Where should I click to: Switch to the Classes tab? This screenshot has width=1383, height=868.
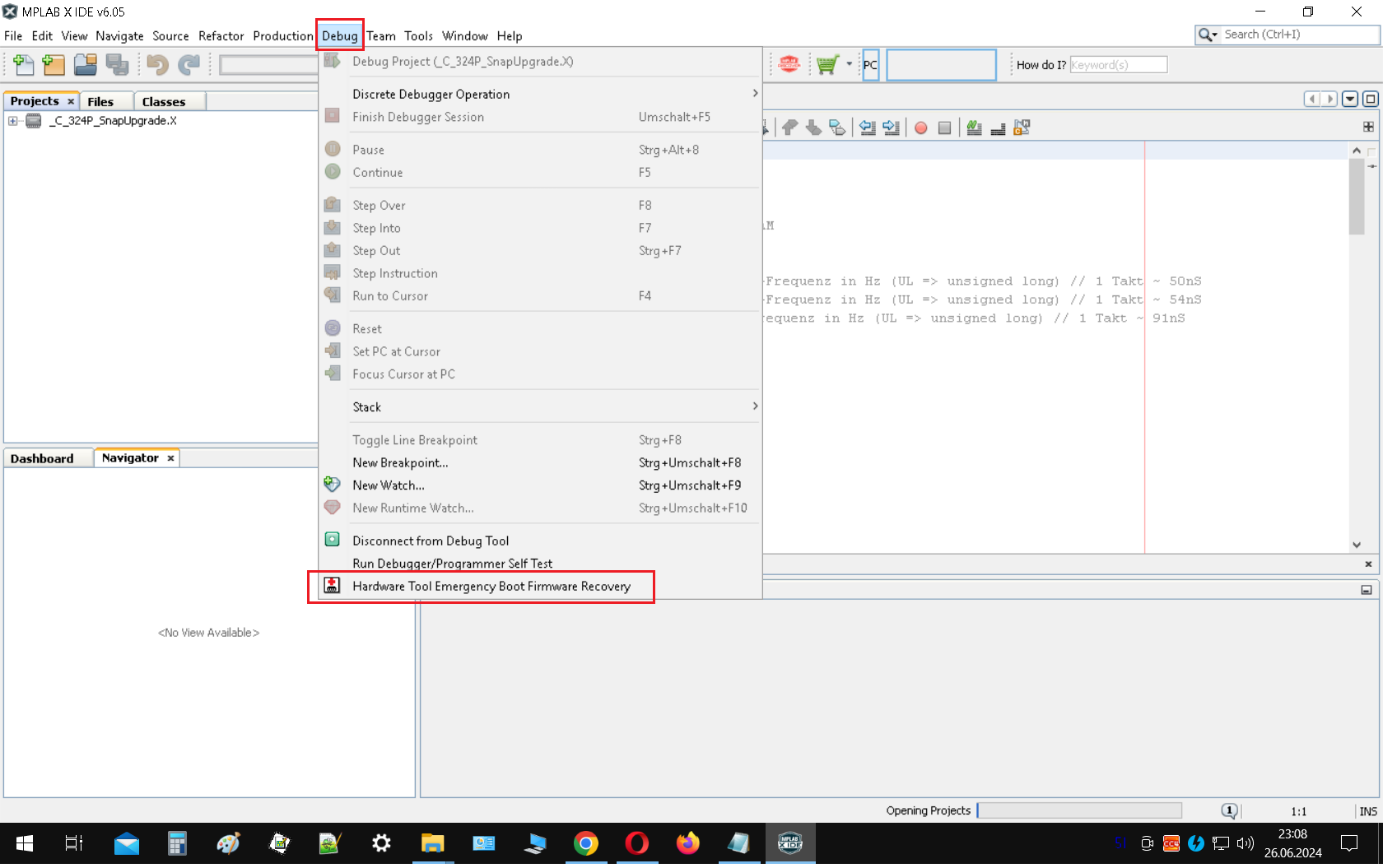(164, 101)
